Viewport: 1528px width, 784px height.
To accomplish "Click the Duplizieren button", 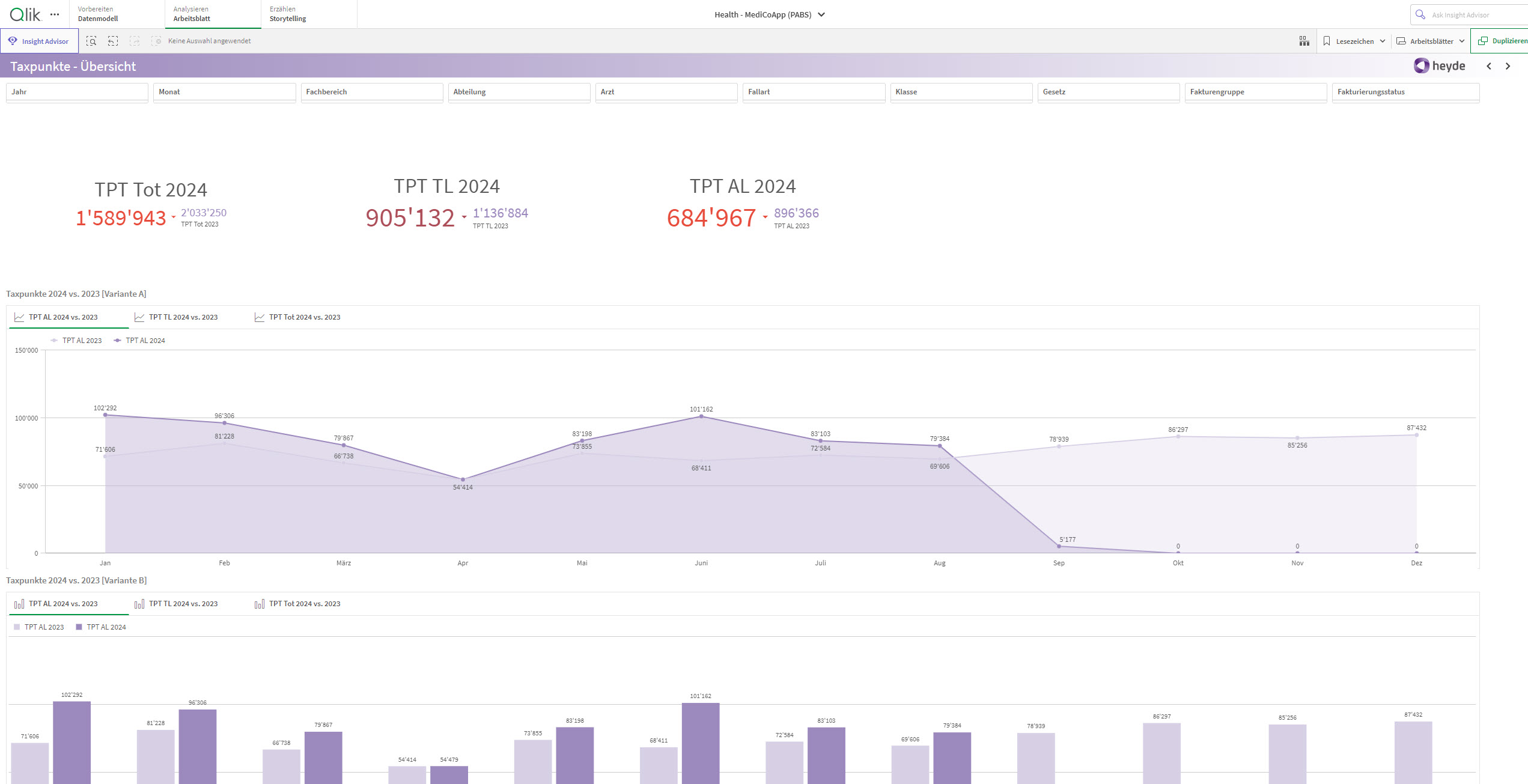I will pyautogui.click(x=1502, y=41).
